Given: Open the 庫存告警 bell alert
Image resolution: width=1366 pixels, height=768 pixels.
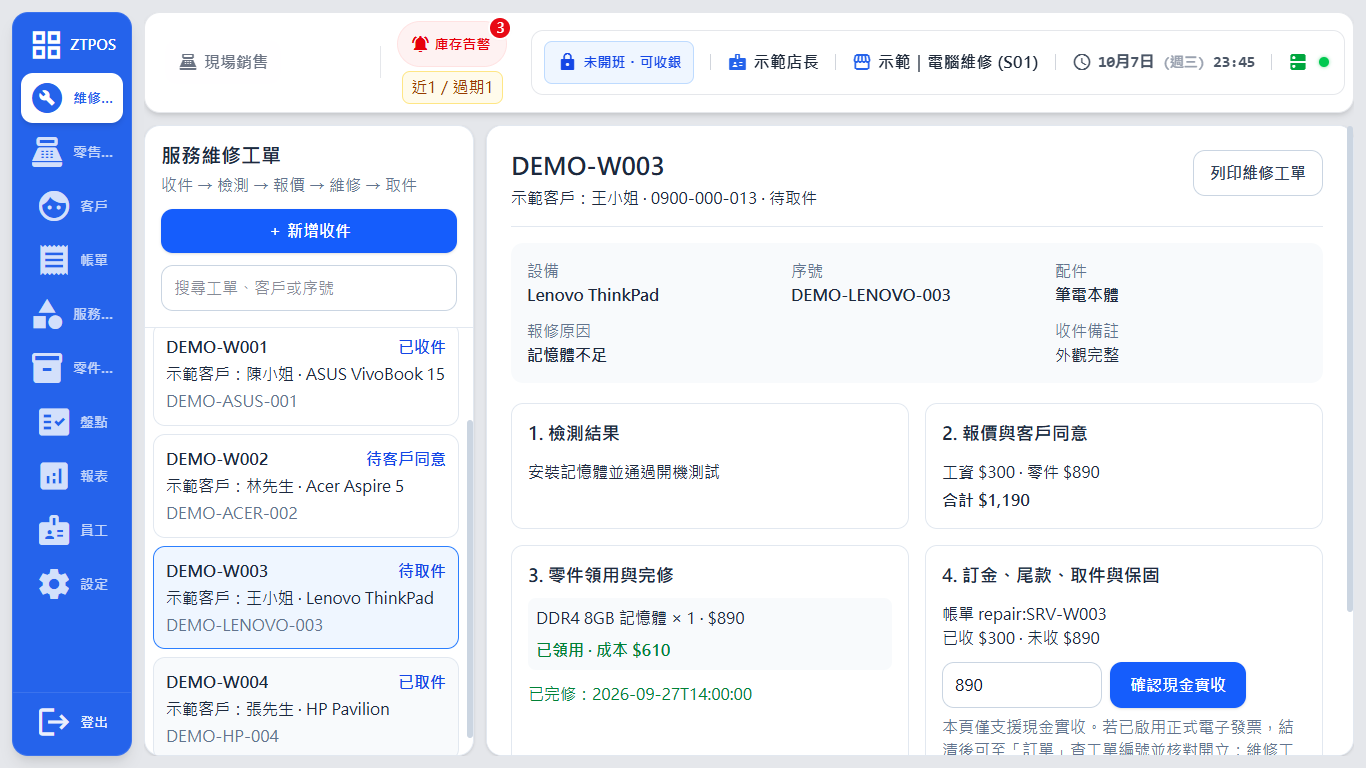Looking at the screenshot, I should (x=452, y=44).
